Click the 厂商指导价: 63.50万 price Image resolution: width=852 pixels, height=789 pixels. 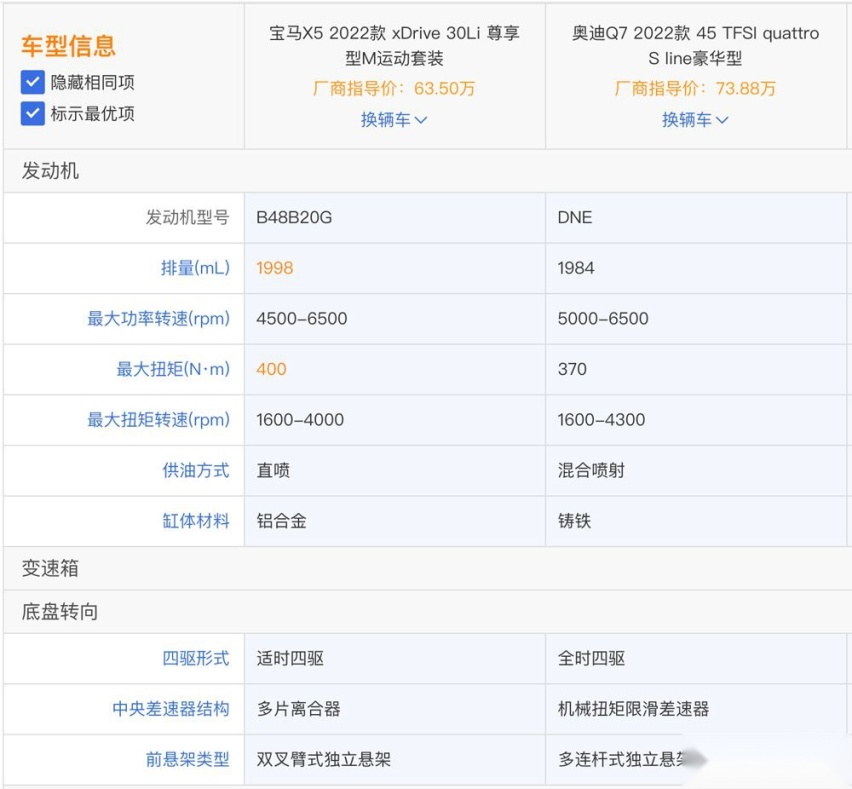point(394,88)
